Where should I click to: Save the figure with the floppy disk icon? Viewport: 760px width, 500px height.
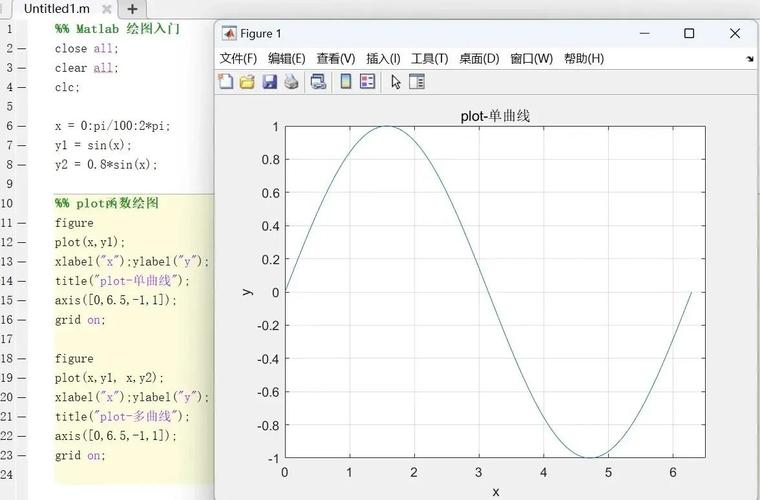269,81
